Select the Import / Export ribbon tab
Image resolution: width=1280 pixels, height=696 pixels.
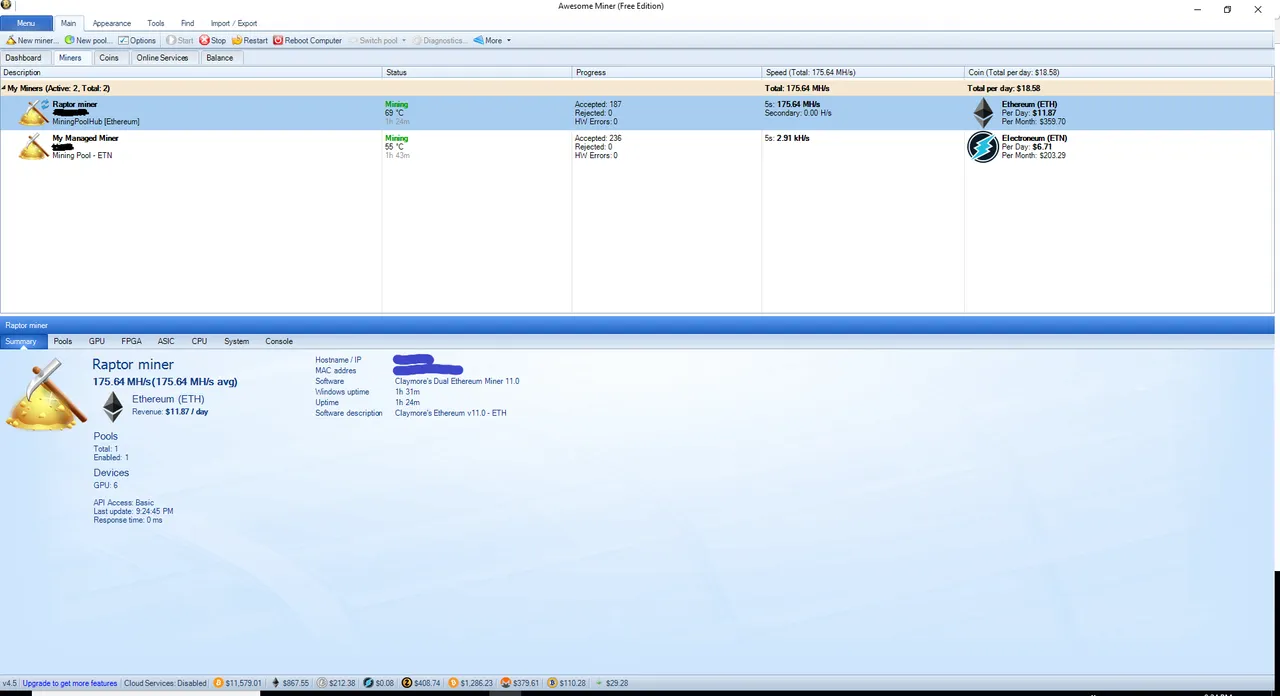[x=234, y=23]
